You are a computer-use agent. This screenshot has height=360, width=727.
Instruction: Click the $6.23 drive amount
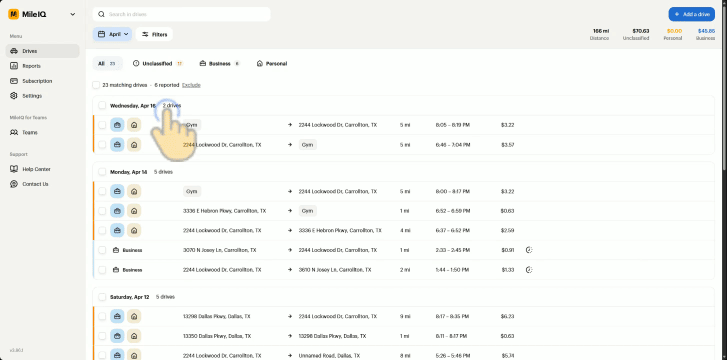click(507, 316)
